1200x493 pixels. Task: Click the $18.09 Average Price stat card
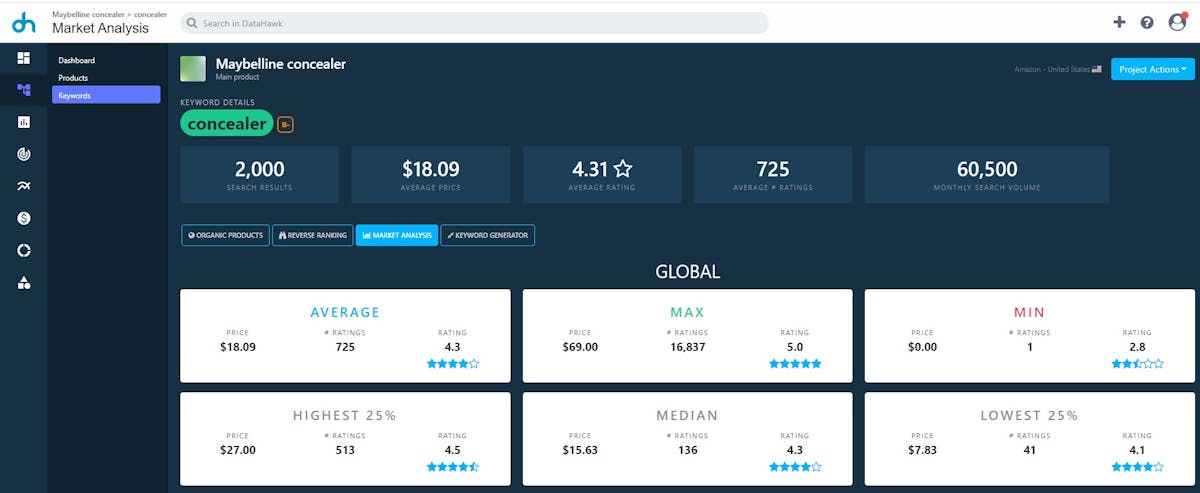tap(430, 175)
